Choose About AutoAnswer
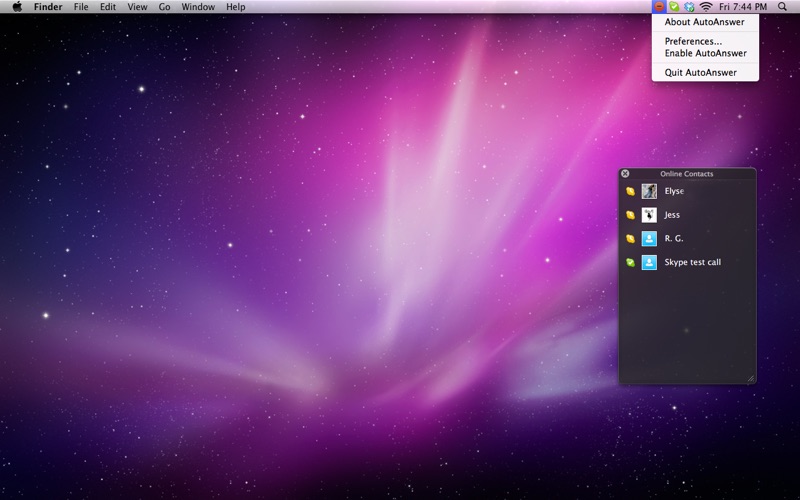Screen dimensions: 800x500 (704, 22)
